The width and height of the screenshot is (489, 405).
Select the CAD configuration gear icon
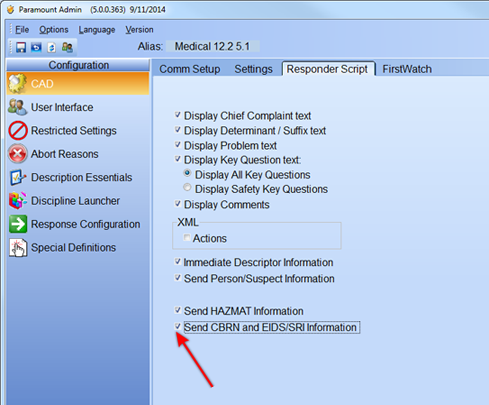[17, 83]
